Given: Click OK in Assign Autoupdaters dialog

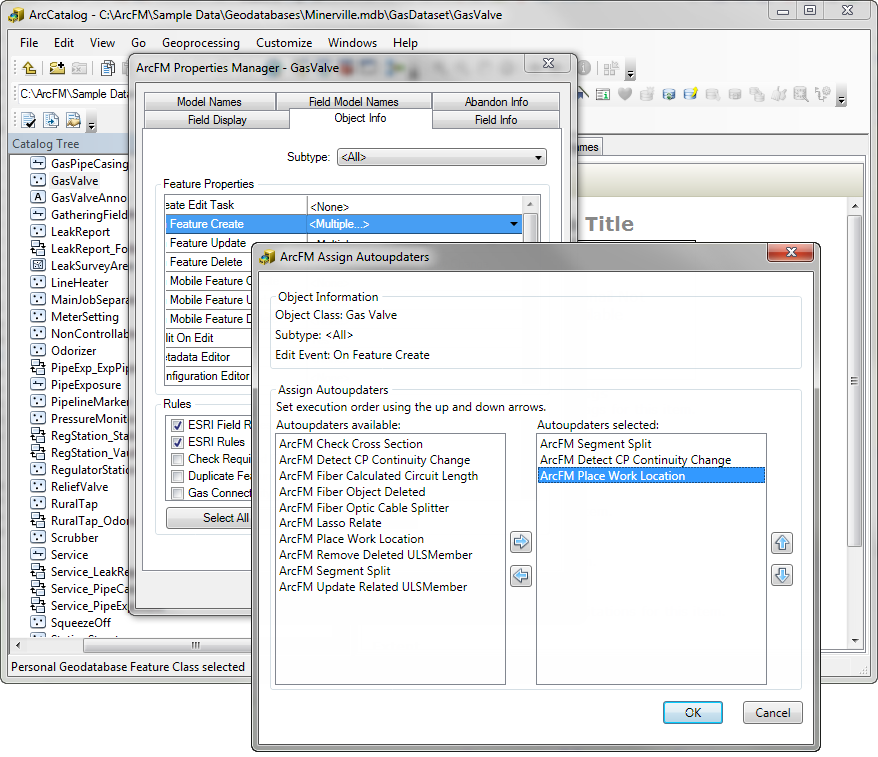Looking at the screenshot, I should tap(692, 713).
